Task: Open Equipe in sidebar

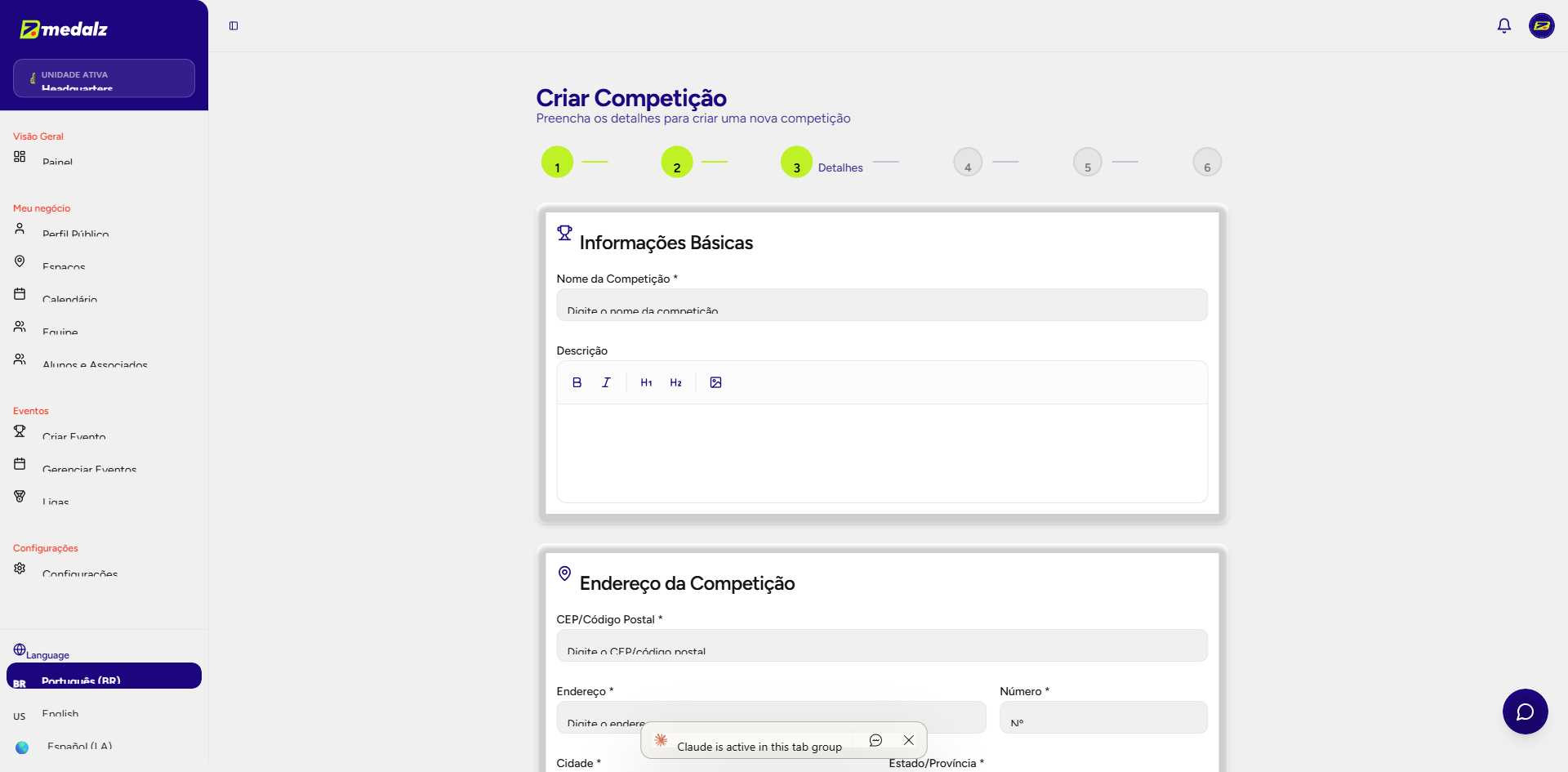Action: click(x=104, y=328)
